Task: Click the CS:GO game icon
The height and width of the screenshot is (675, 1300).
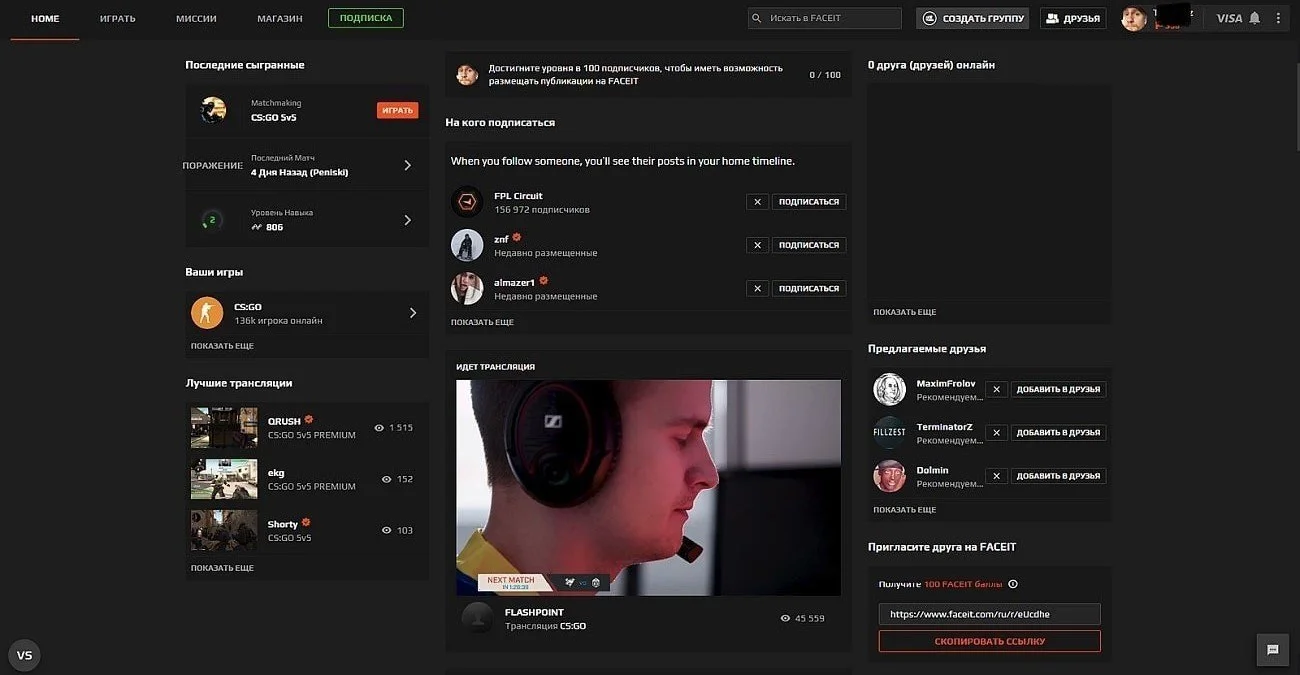Action: [x=207, y=313]
